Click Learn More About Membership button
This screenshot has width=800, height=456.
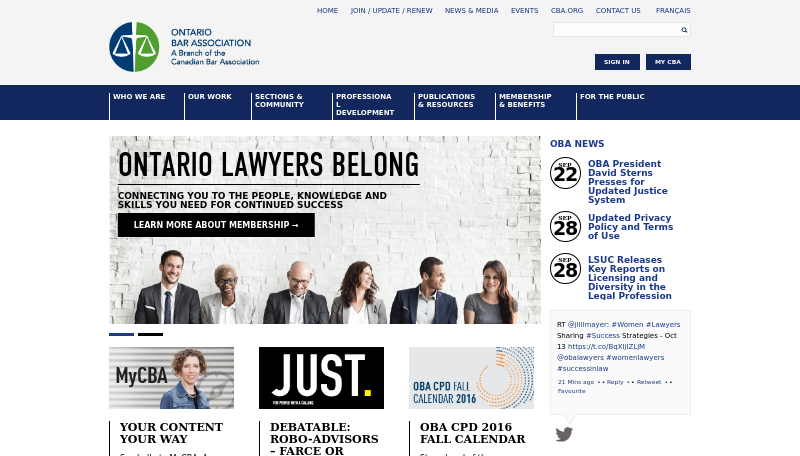tap(216, 225)
